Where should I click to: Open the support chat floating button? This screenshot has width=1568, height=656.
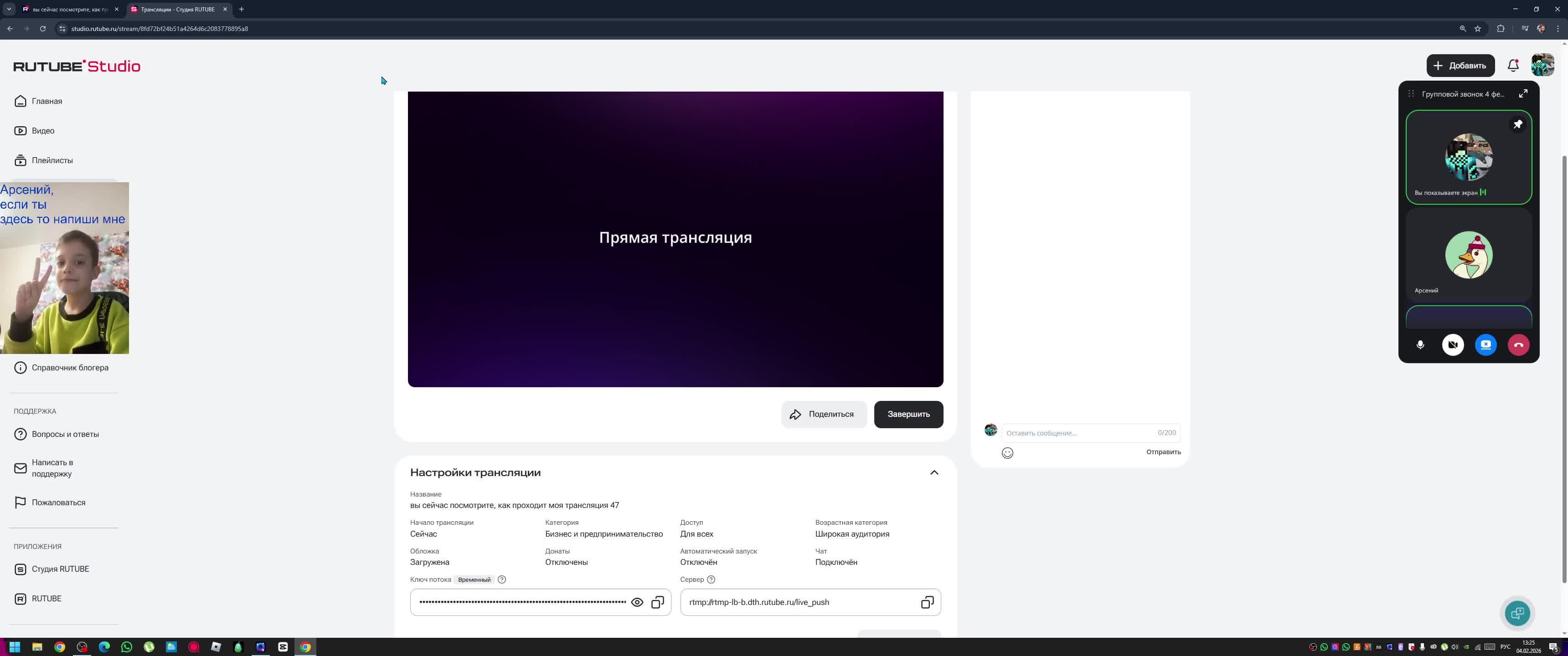(x=1517, y=613)
